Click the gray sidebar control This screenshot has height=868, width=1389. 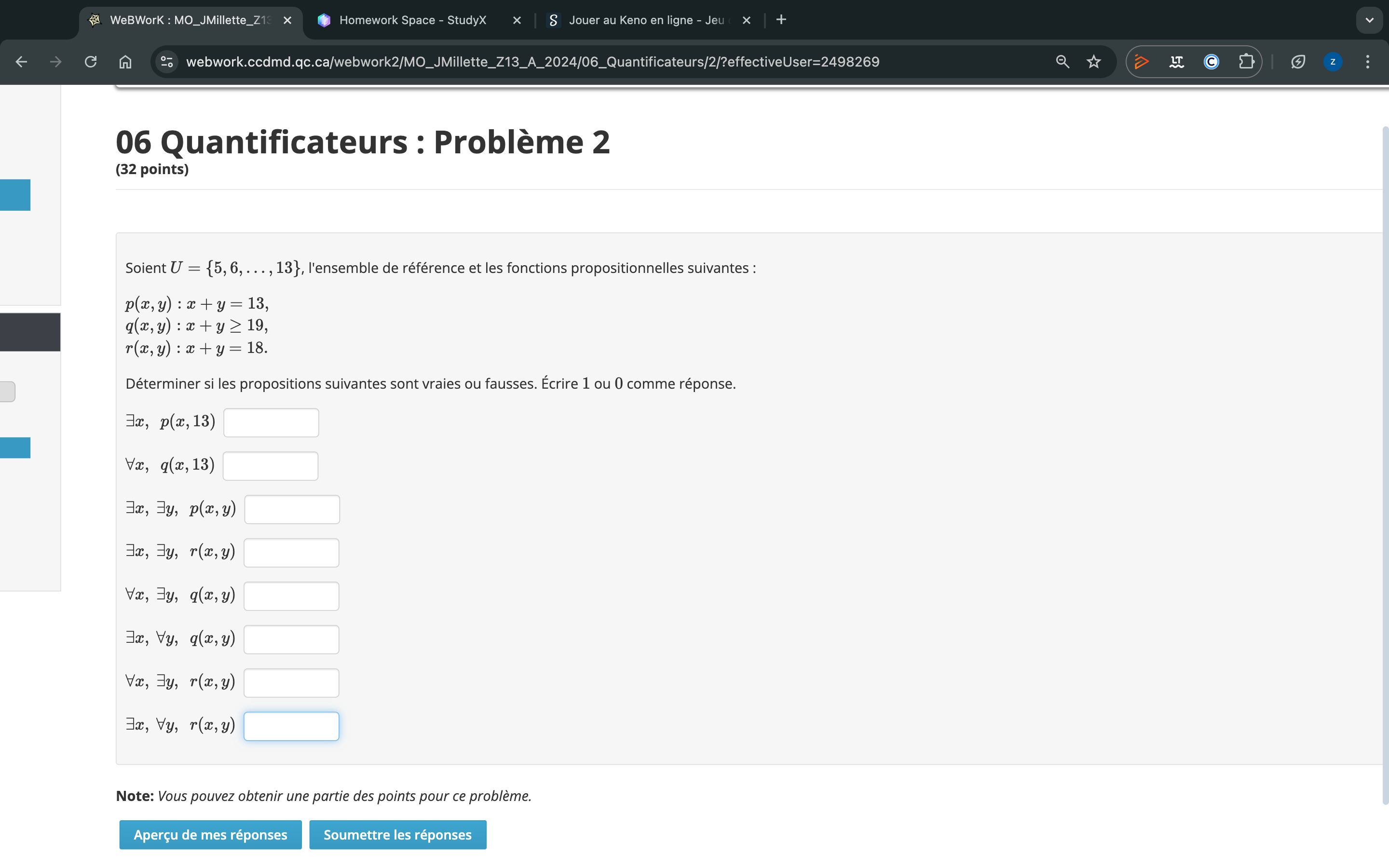7,392
